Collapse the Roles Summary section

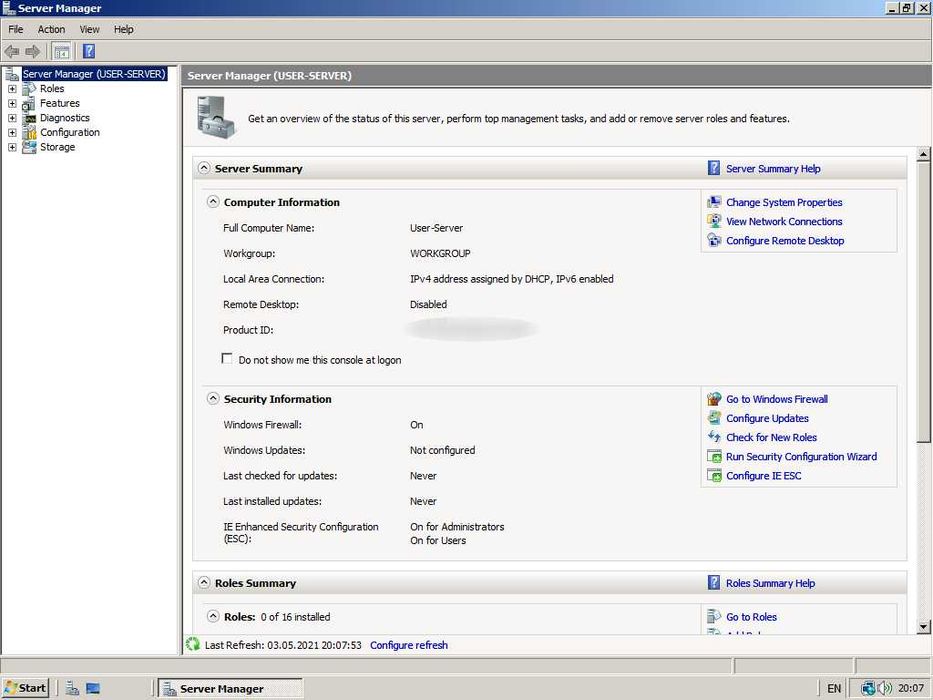click(204, 583)
